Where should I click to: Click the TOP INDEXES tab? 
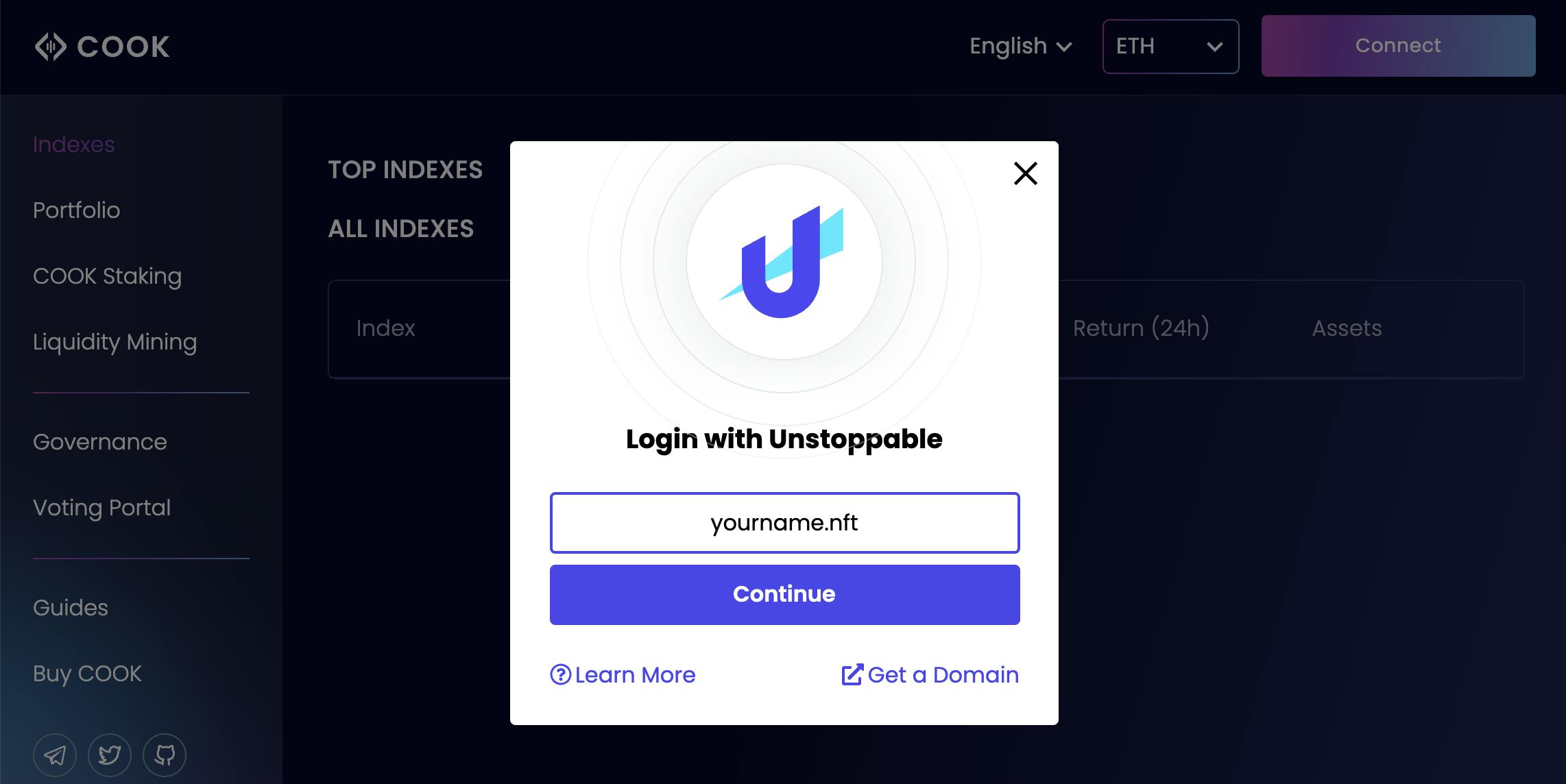[405, 168]
